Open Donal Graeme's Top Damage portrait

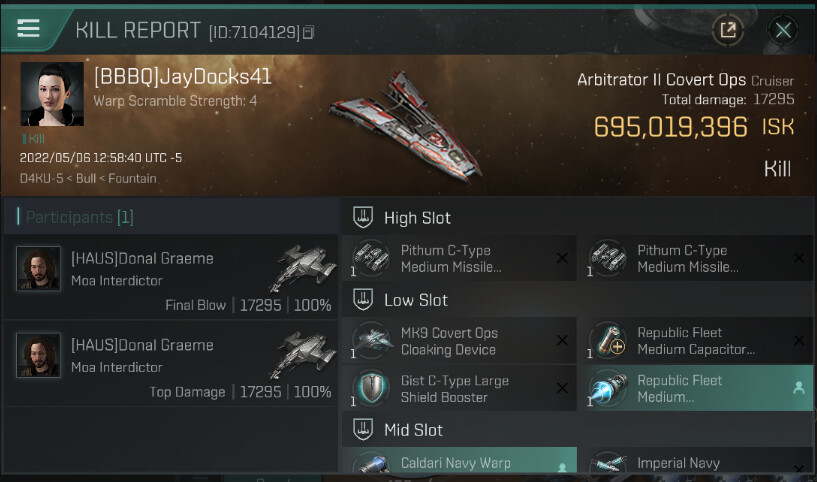[x=39, y=355]
